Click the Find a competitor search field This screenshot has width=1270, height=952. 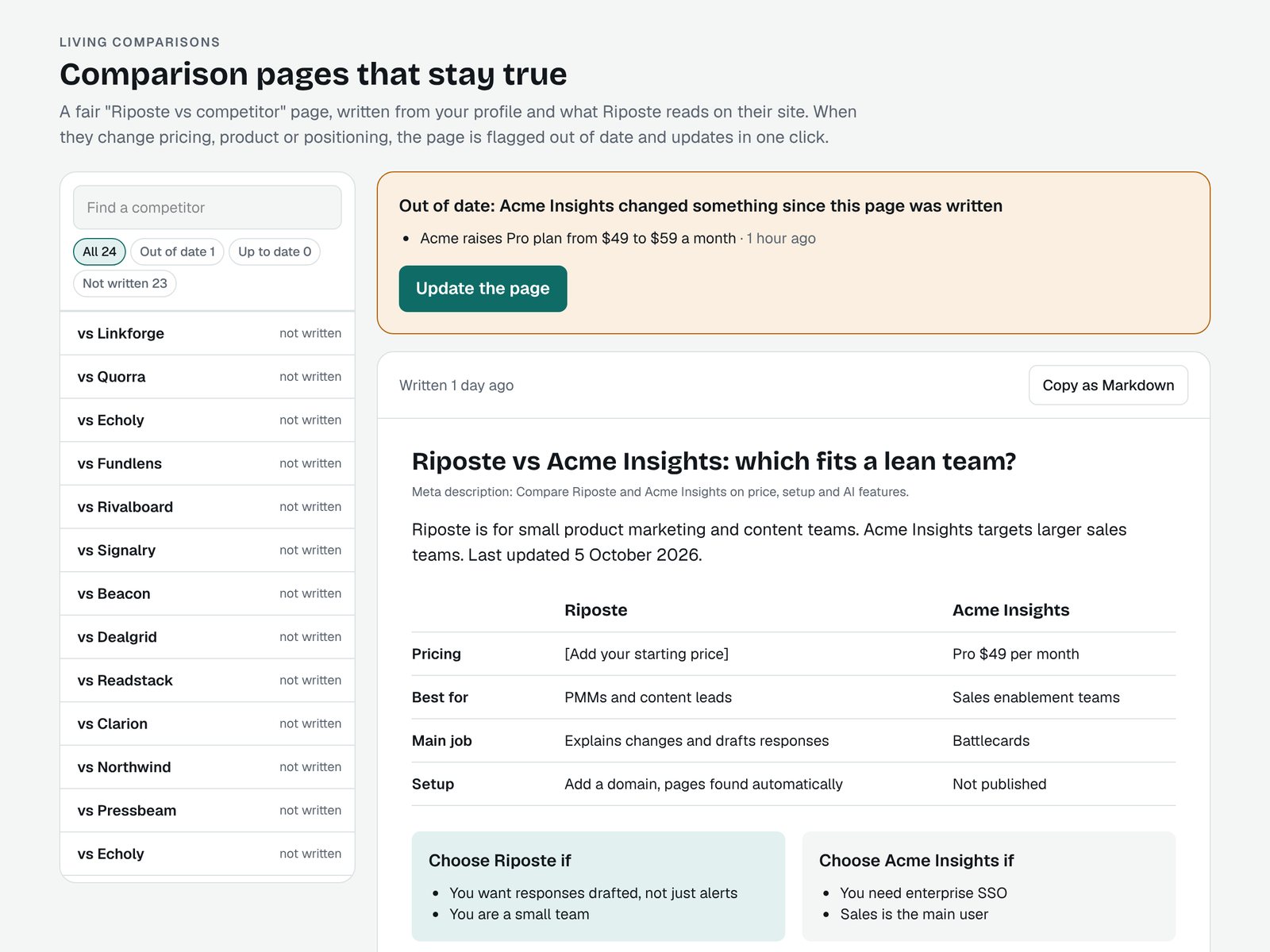coord(207,207)
